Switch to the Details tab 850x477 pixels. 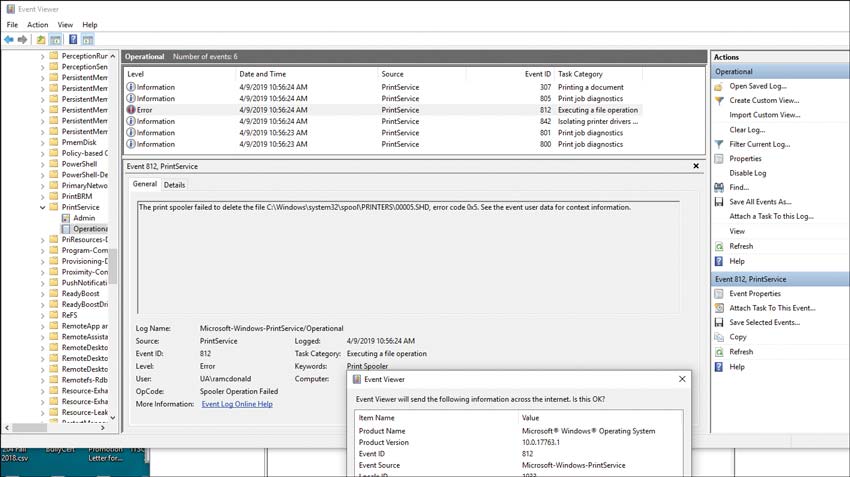(175, 185)
